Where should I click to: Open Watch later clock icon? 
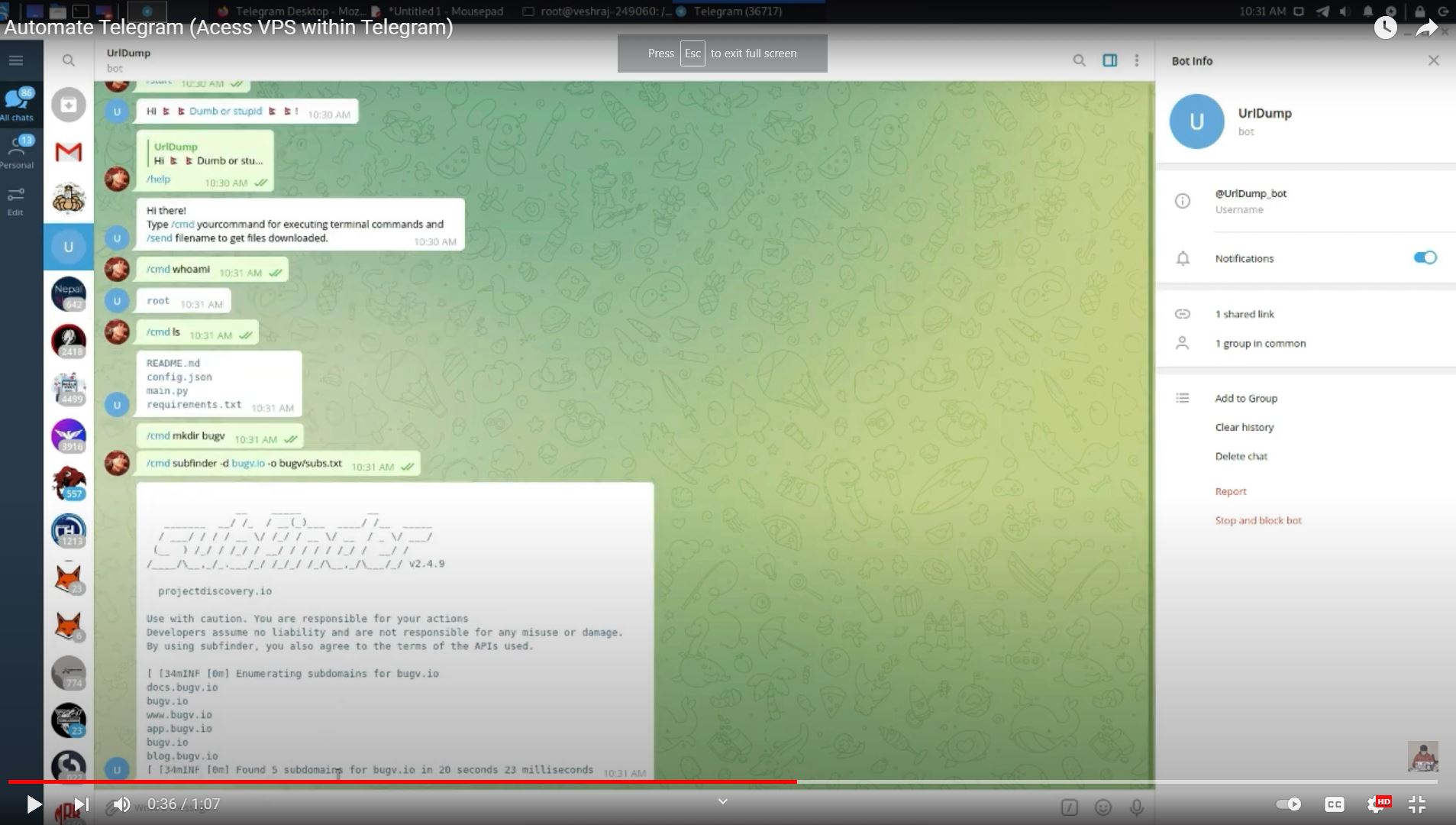click(1385, 28)
